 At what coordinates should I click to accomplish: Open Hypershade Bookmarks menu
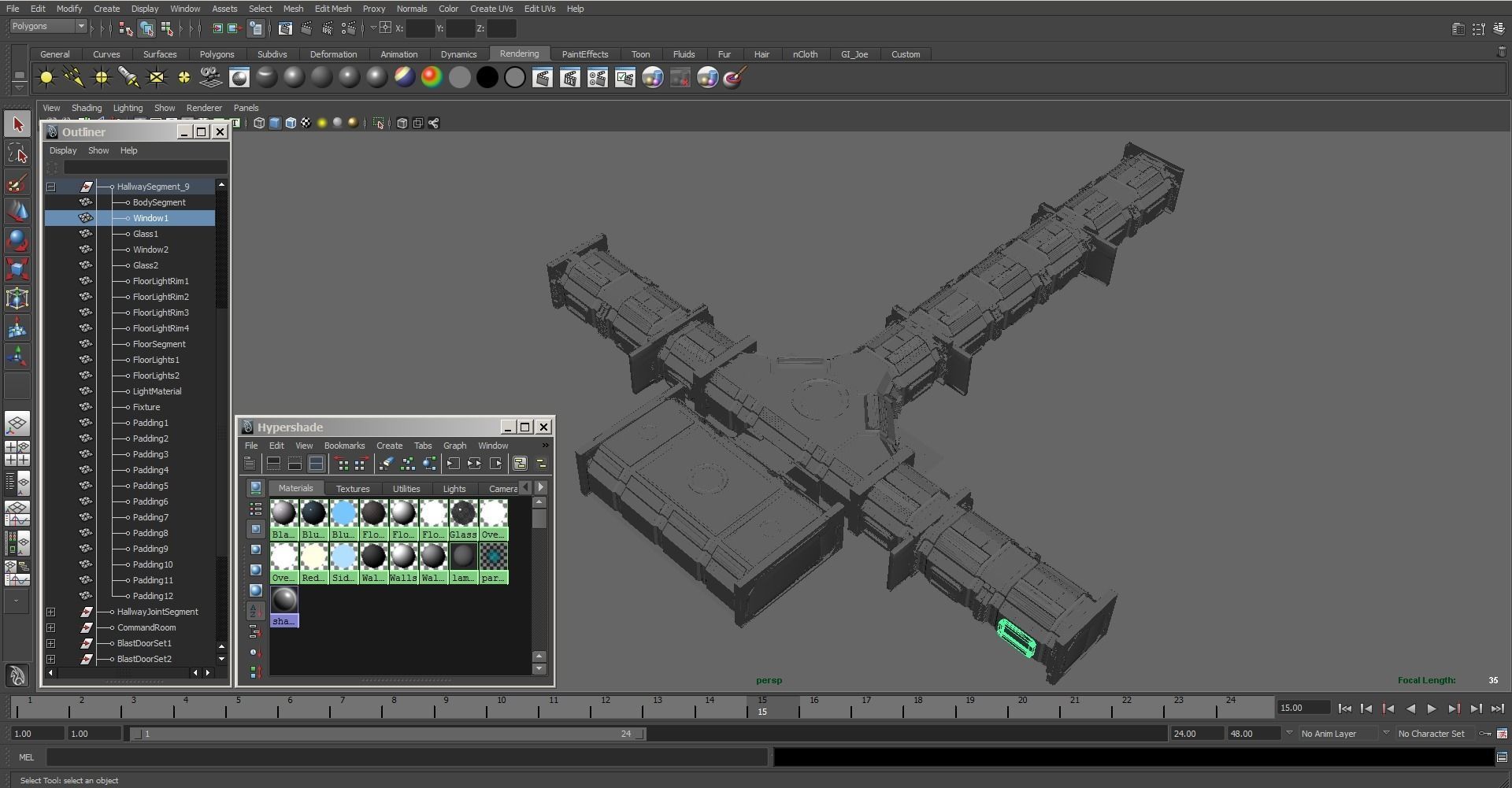point(344,446)
